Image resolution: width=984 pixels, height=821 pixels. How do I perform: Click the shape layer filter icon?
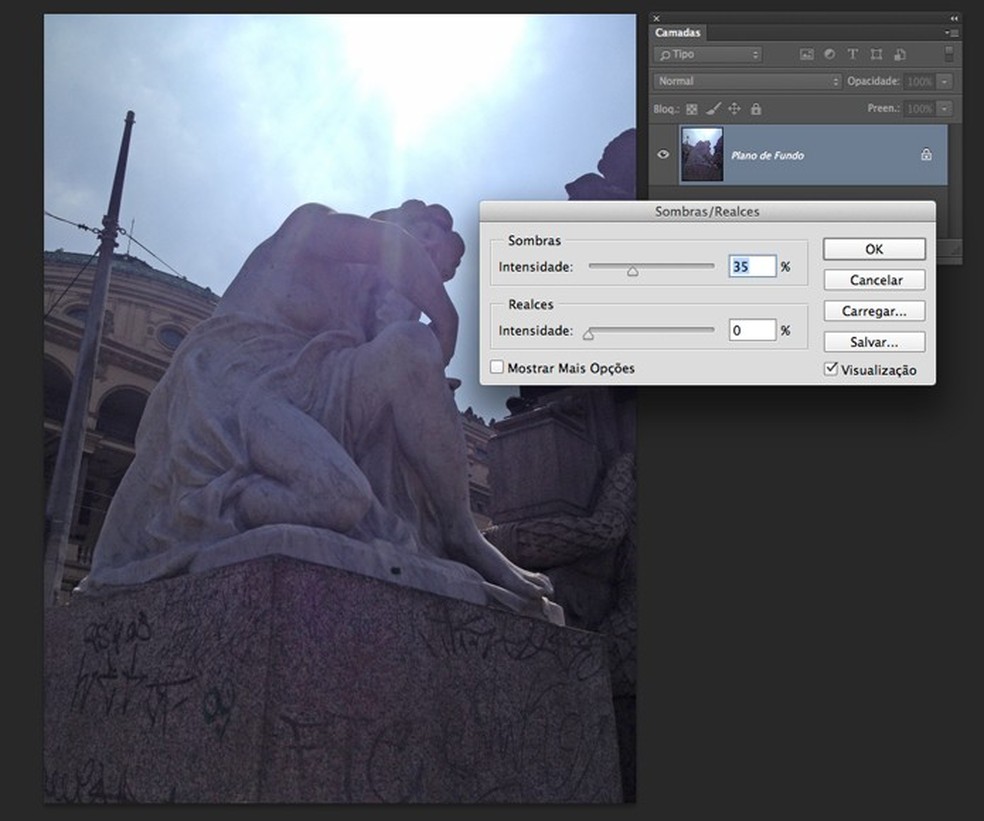pyautogui.click(x=876, y=55)
